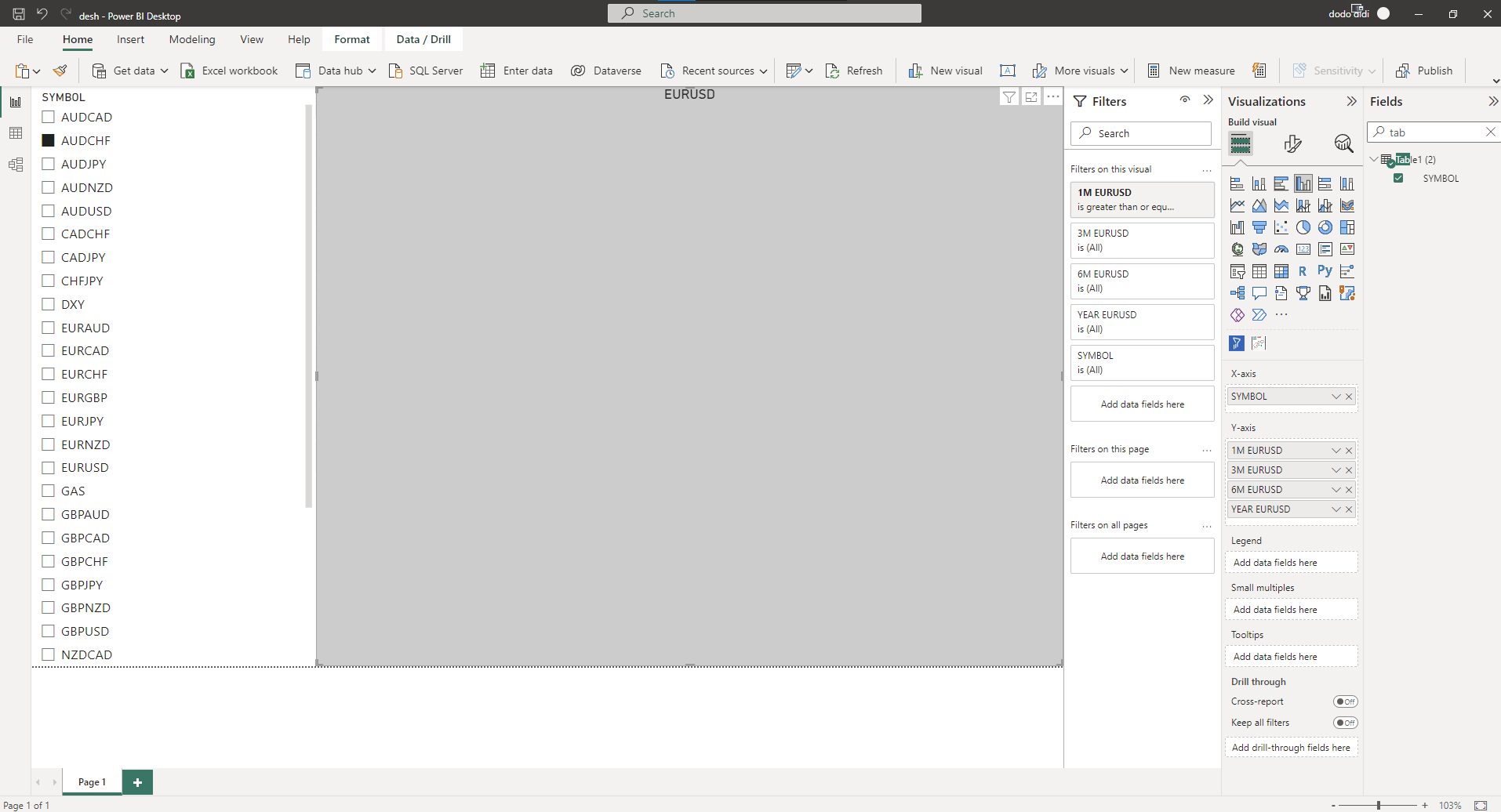The width and height of the screenshot is (1501, 812).
Task: Click the Publish button
Action: click(1424, 71)
